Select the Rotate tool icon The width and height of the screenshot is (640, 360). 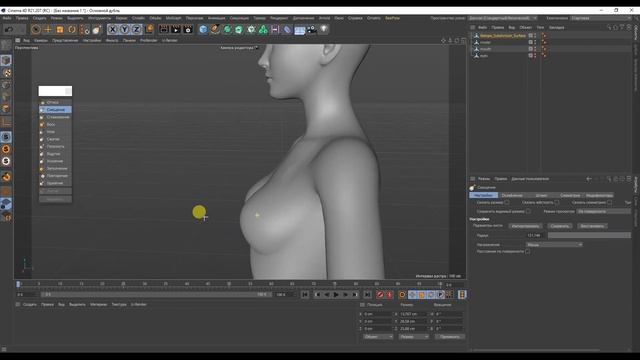tap(72, 29)
